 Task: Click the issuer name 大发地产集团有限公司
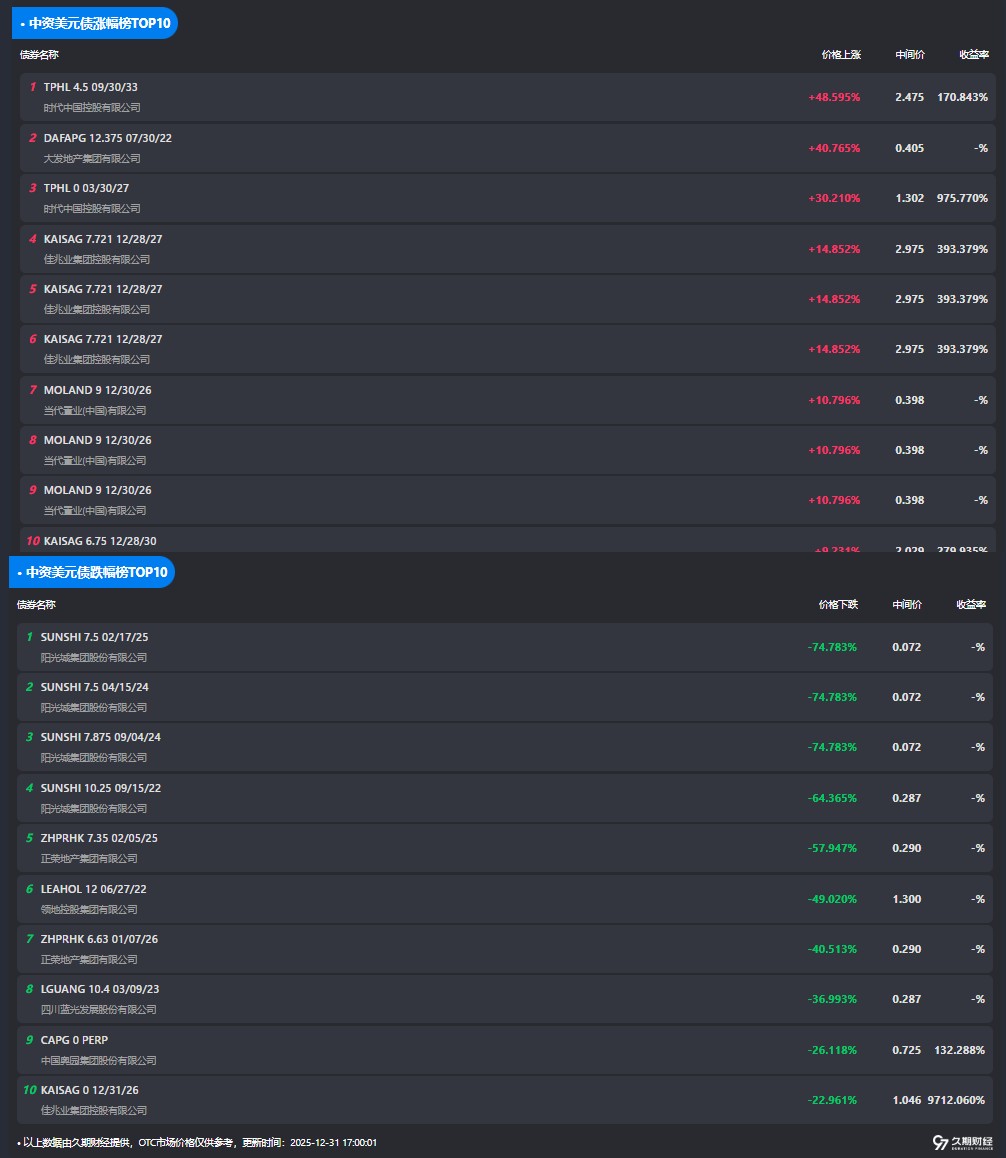pos(92,158)
